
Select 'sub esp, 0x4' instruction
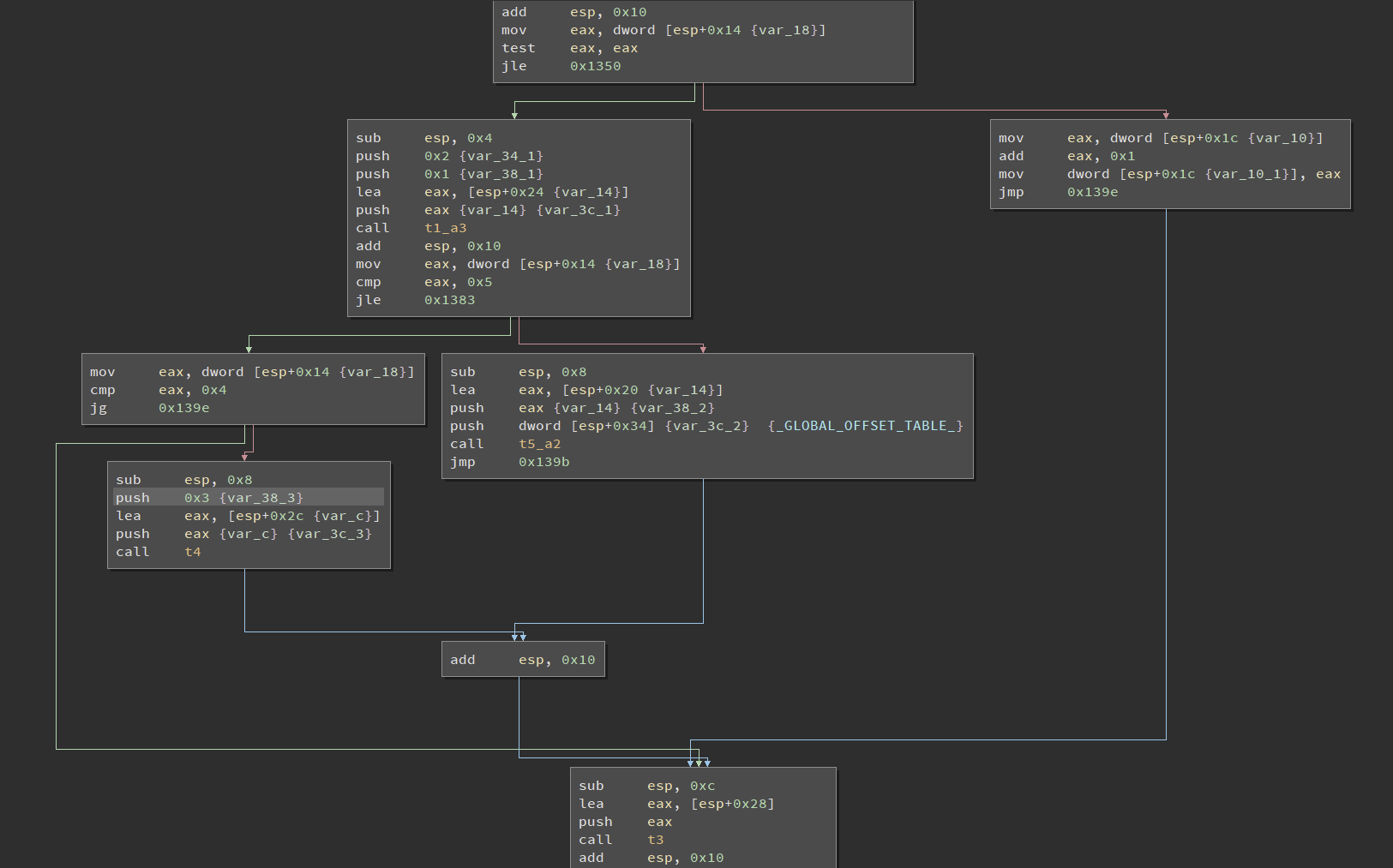click(x=424, y=138)
